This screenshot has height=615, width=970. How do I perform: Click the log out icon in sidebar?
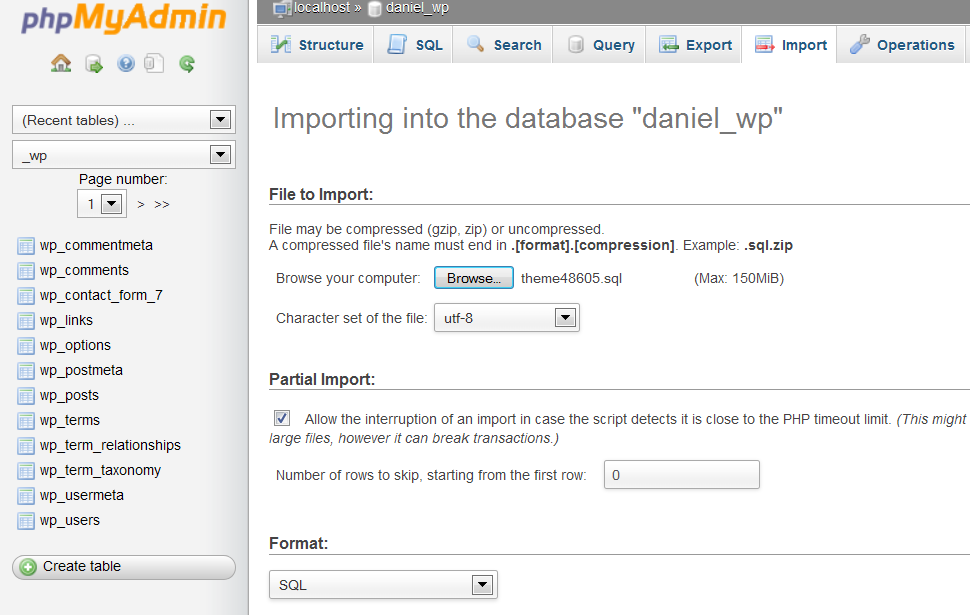click(x=93, y=64)
